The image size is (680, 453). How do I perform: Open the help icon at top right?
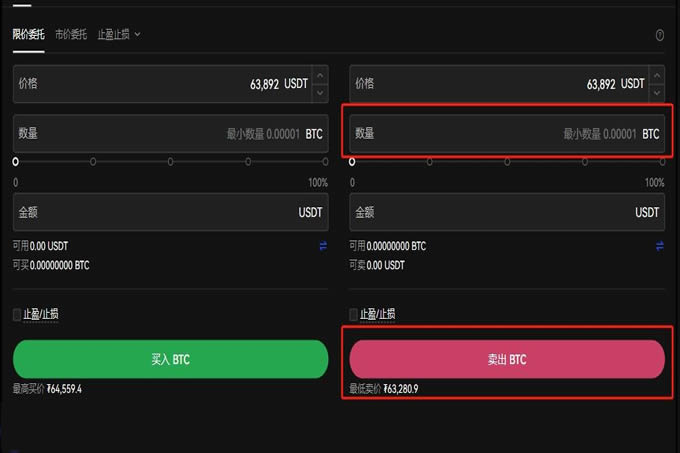click(x=659, y=35)
